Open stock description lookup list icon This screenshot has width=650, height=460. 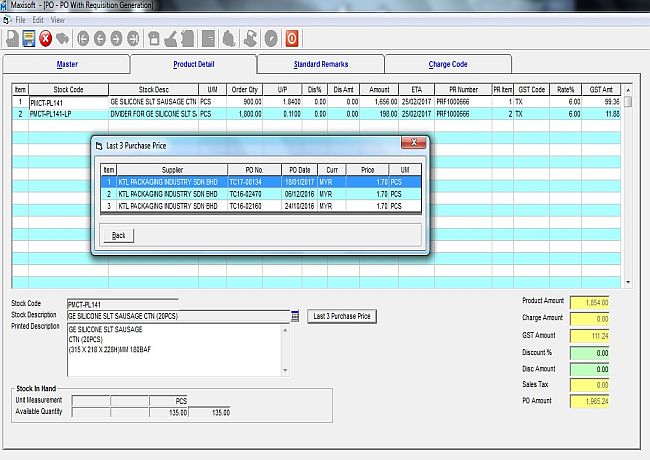[x=296, y=316]
